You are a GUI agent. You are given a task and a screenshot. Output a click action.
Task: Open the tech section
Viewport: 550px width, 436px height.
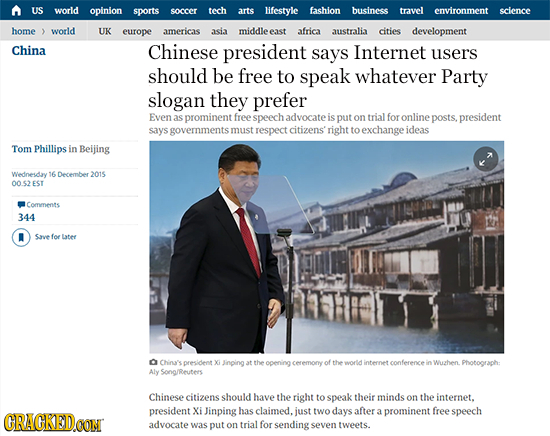point(217,11)
